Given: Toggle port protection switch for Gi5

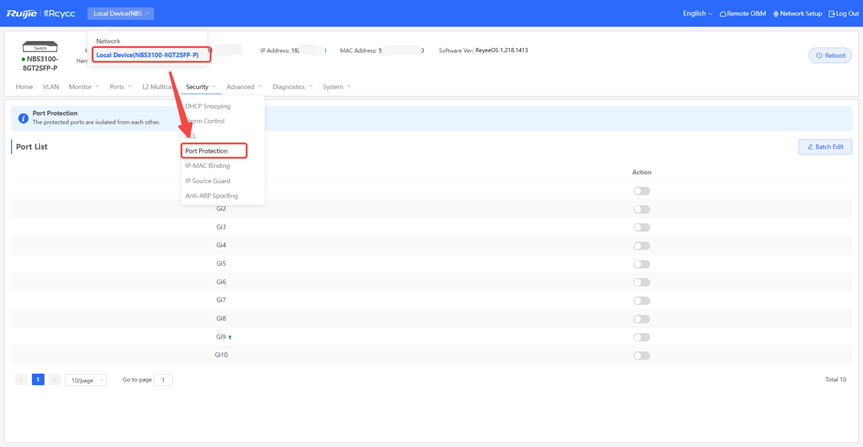Looking at the screenshot, I should [x=641, y=264].
